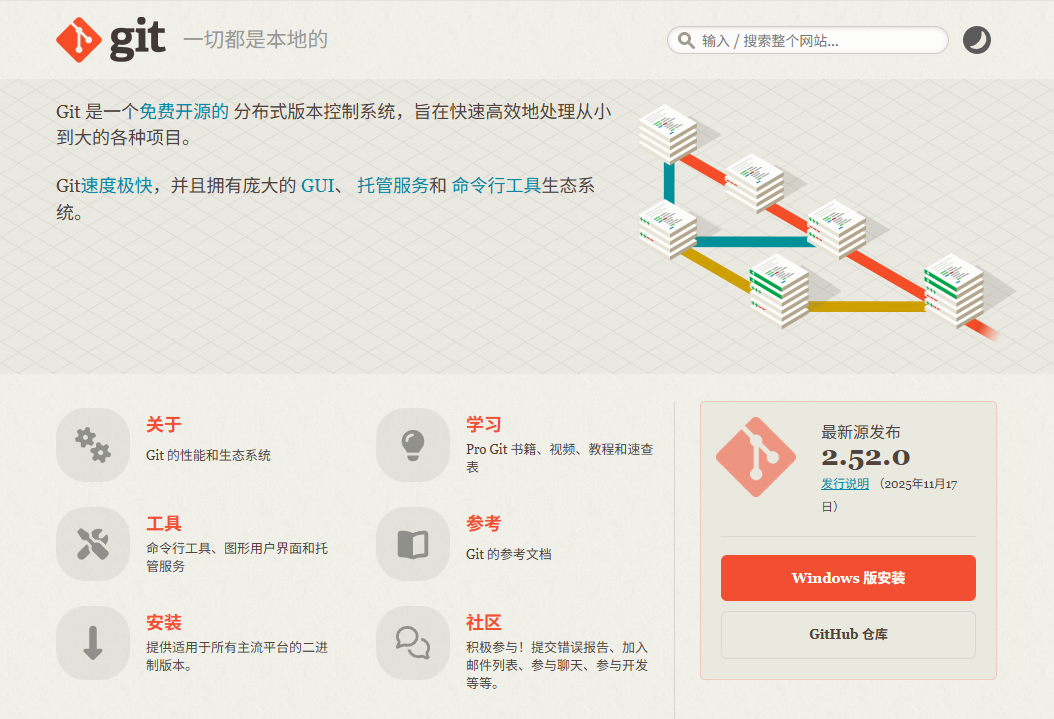Click the download arrow icon beside 安装

[93, 643]
